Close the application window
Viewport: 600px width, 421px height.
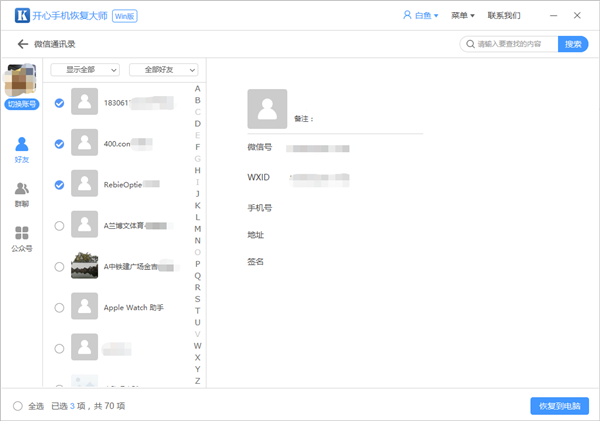click(x=577, y=15)
